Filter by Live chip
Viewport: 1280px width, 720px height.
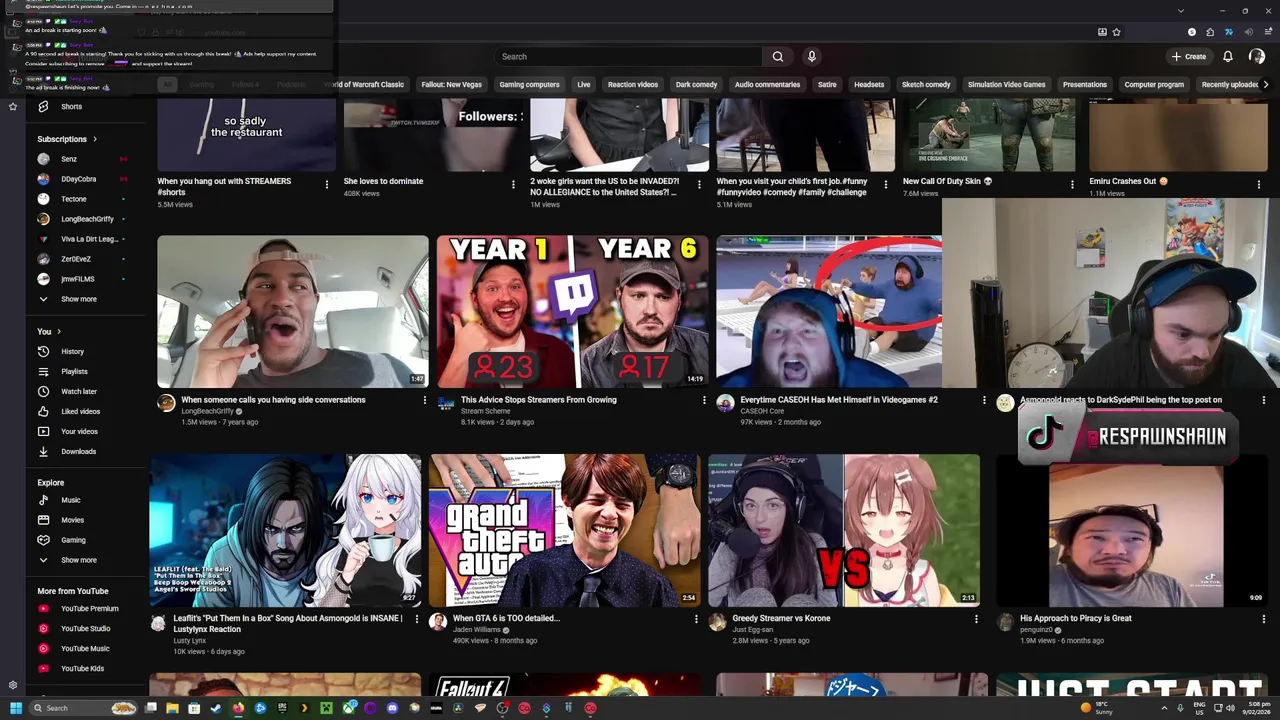point(583,85)
